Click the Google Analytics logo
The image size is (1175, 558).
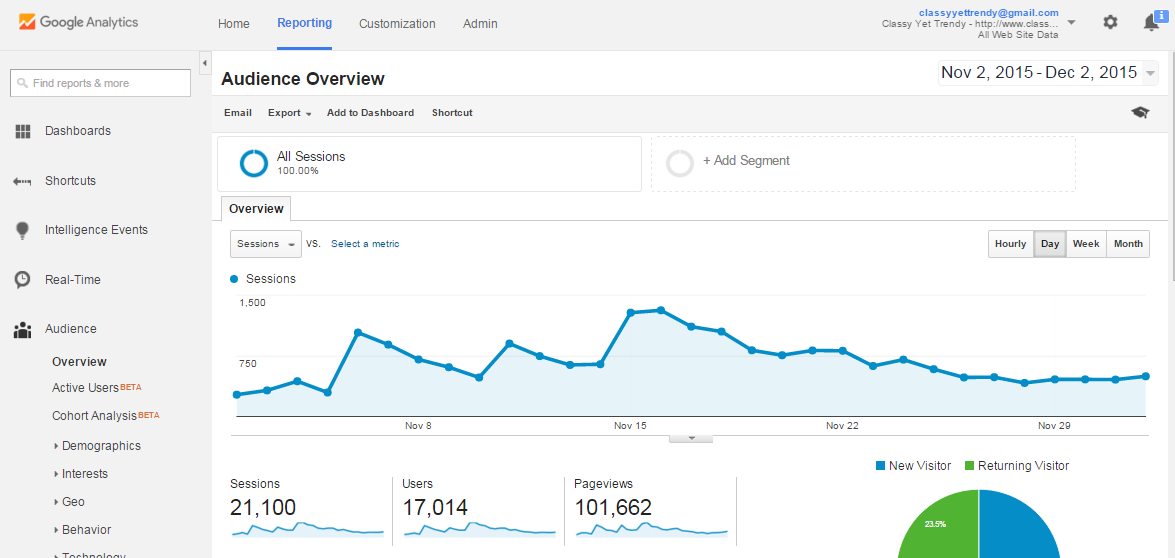[78, 22]
